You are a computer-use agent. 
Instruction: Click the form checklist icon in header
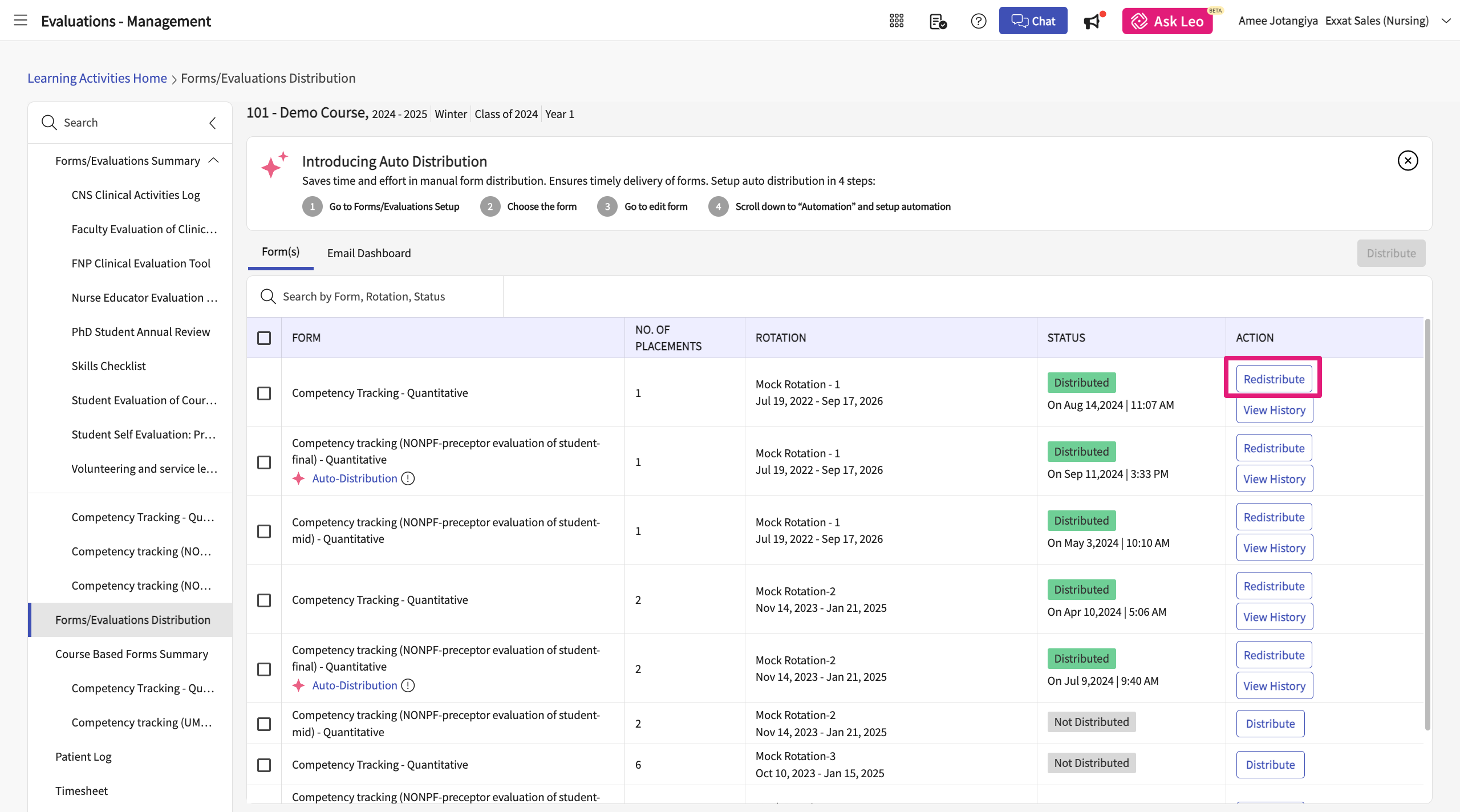pos(938,21)
